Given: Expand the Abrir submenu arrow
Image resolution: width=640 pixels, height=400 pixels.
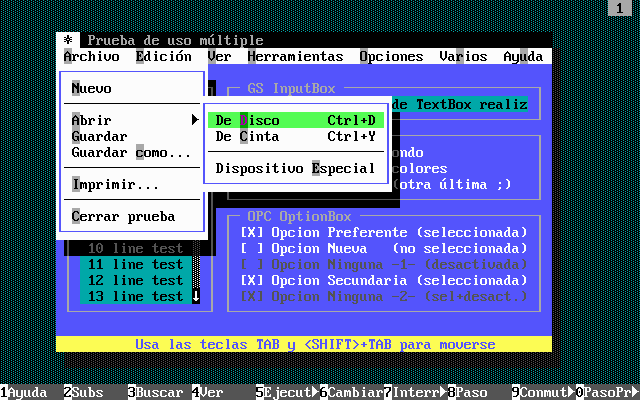Looking at the screenshot, I should tap(195, 120).
